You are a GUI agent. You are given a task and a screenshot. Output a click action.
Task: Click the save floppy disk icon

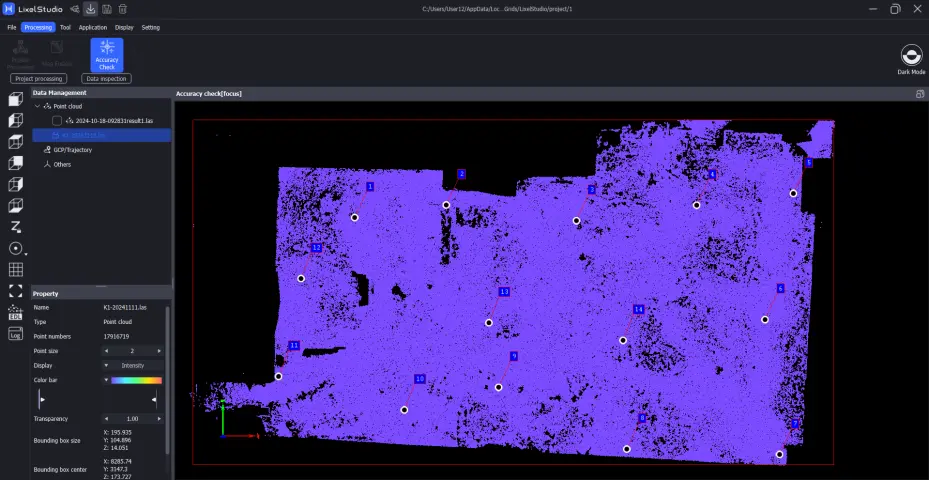click(106, 9)
